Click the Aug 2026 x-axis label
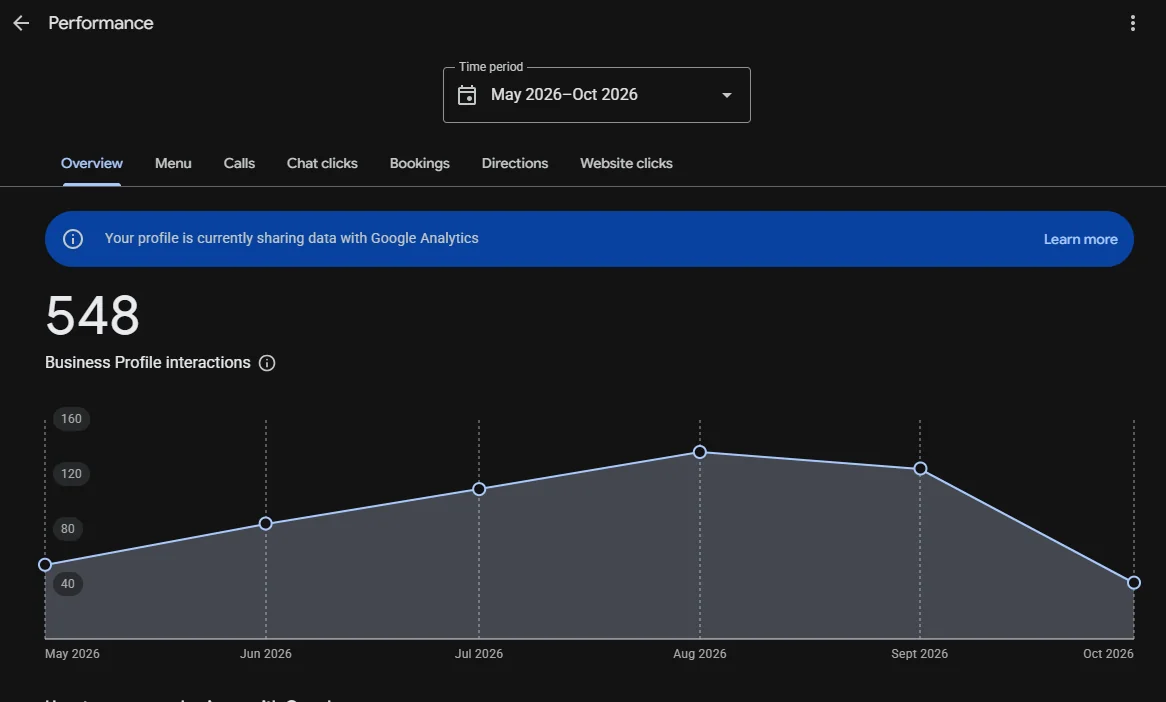This screenshot has width=1166, height=702. [x=700, y=654]
